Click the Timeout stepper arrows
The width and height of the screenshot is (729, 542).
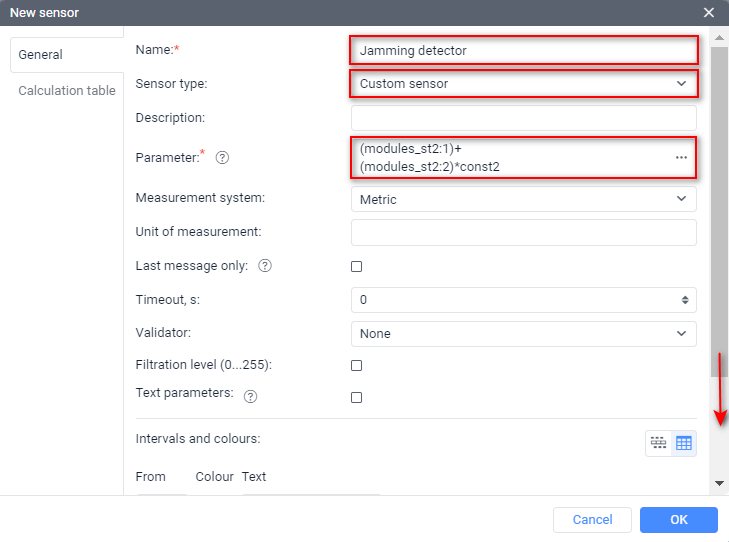coord(685,300)
